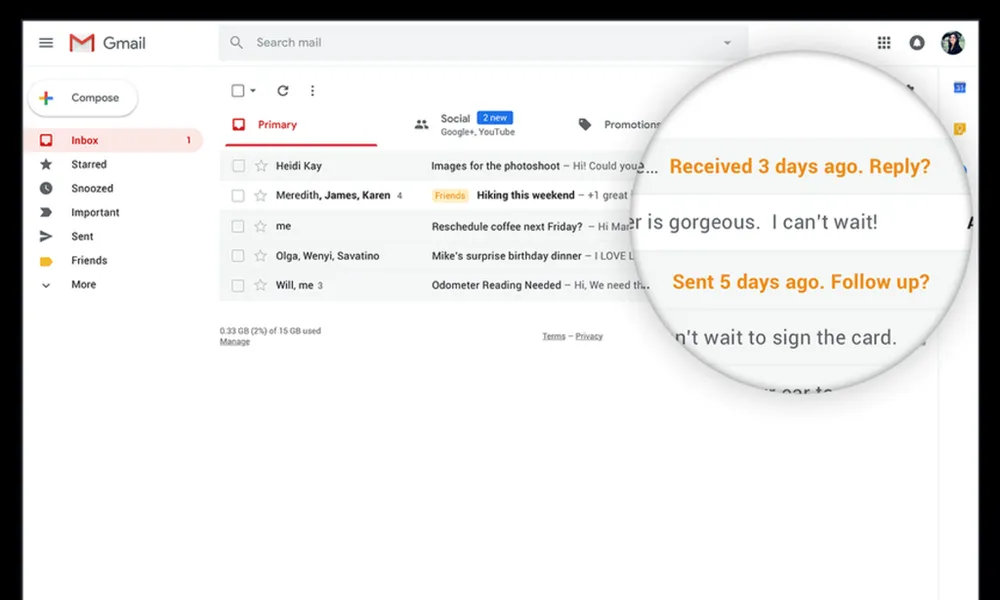Open the Terms link
Viewport: 1000px width, 600px height.
[554, 336]
